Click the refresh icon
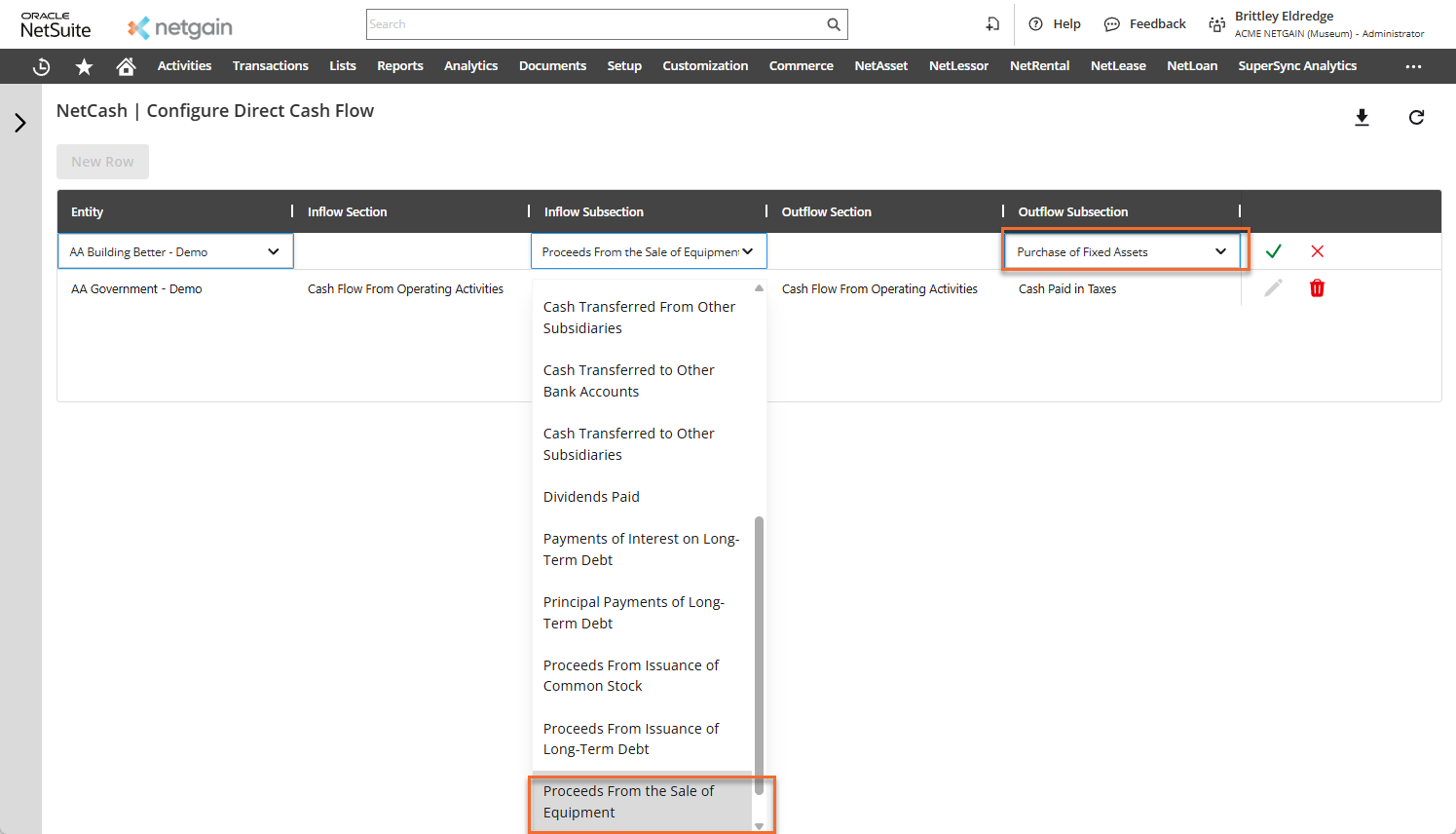Viewport: 1456px width, 834px height. [1416, 118]
